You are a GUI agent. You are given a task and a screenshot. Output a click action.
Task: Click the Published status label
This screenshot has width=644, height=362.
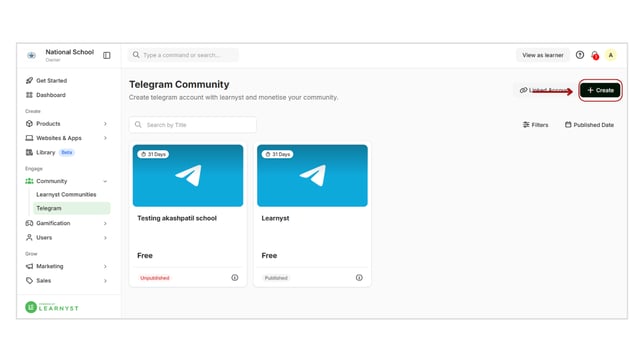coord(276,278)
